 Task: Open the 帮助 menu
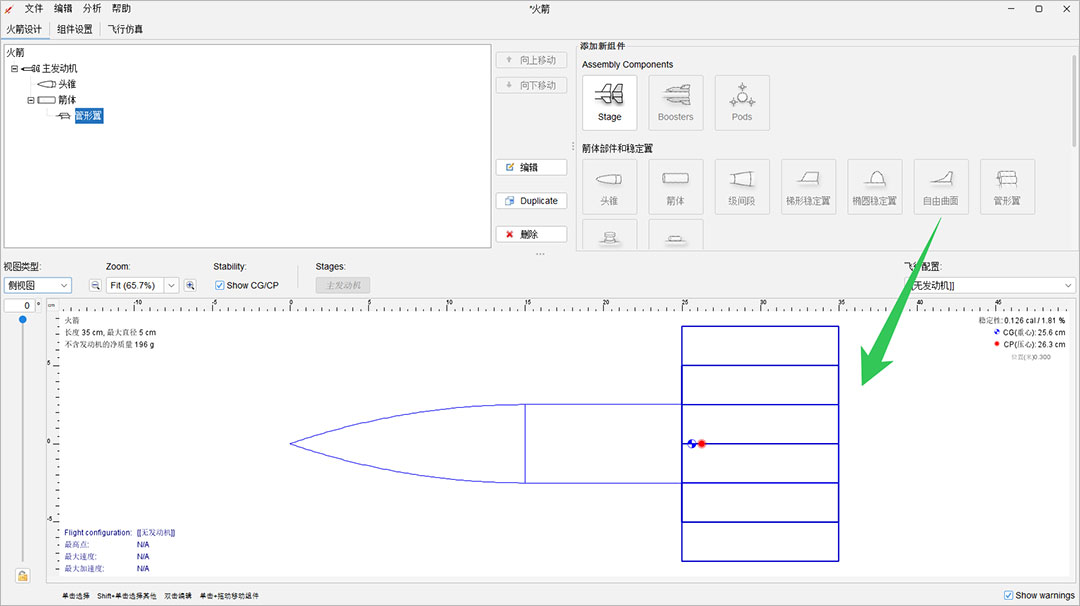pos(121,8)
